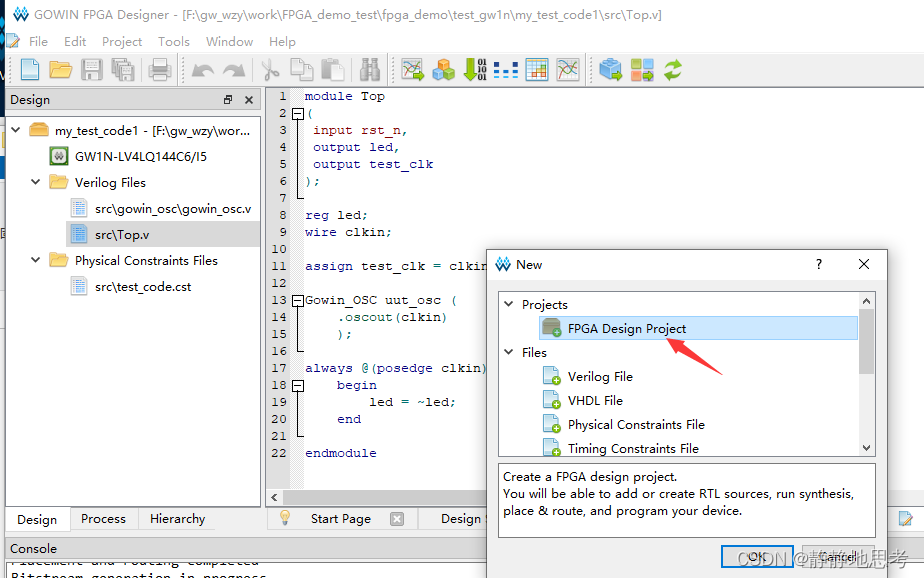Viewport: 924px width, 578px height.
Task: Select FPGA Design Project in the list
Action: click(698, 328)
